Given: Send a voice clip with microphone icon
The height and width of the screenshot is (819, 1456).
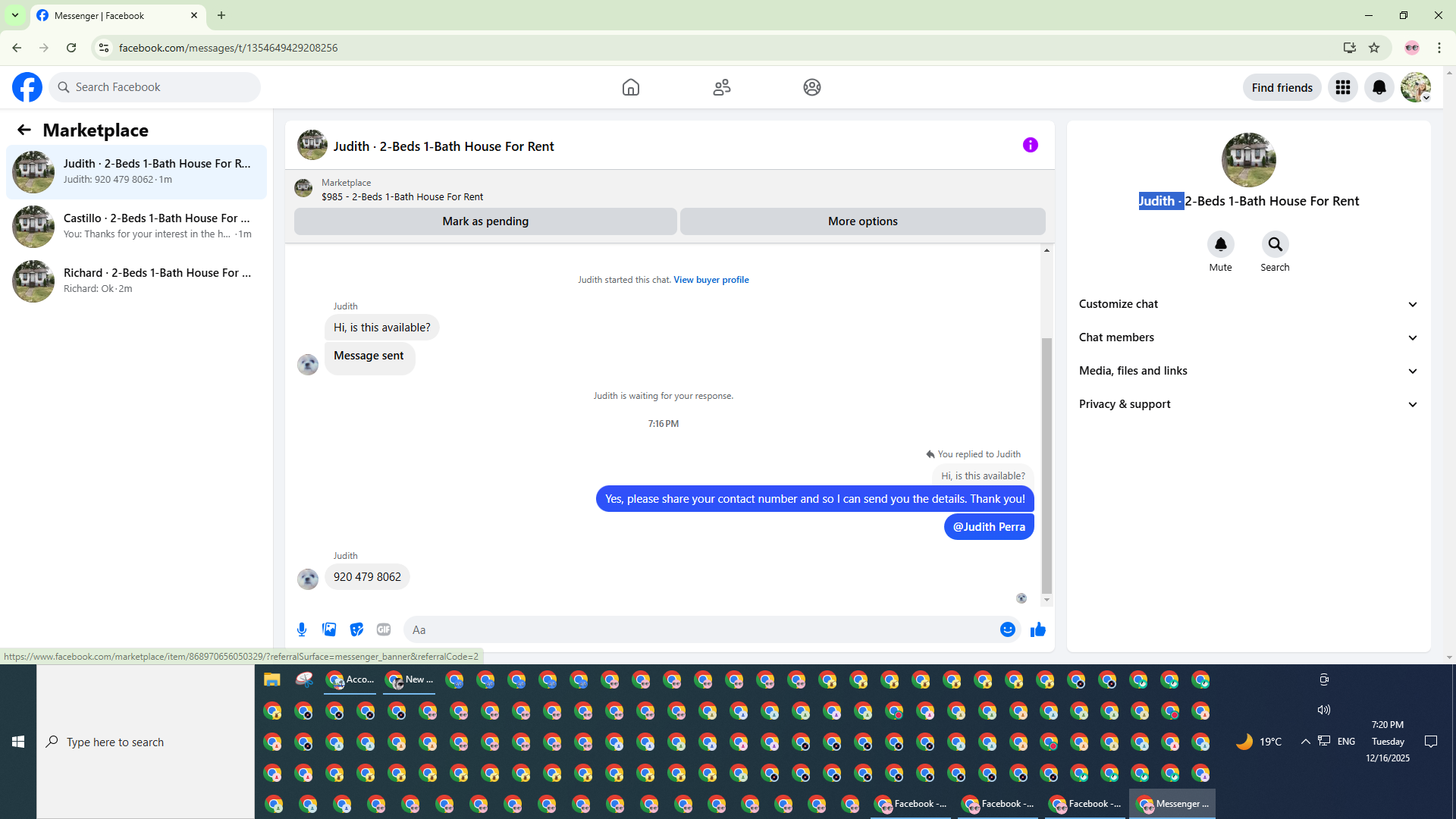Looking at the screenshot, I should [x=302, y=629].
